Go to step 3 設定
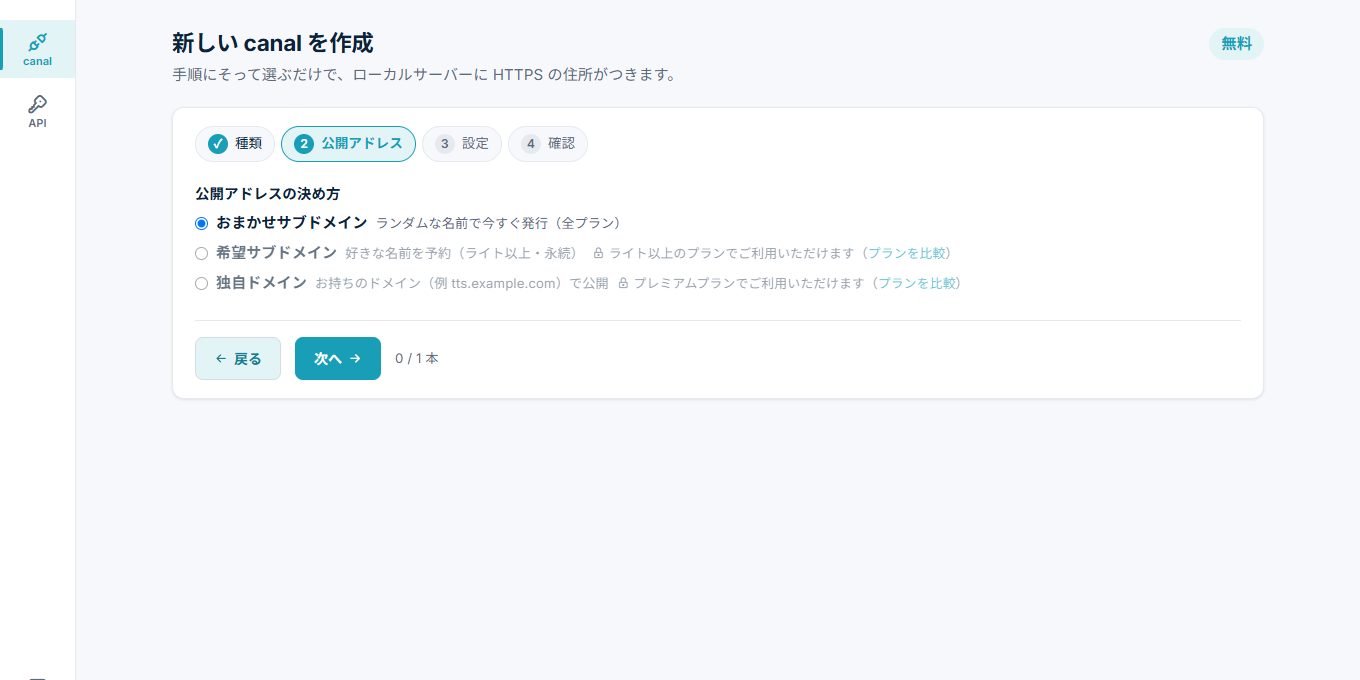The height and width of the screenshot is (680, 1360). coord(462,144)
